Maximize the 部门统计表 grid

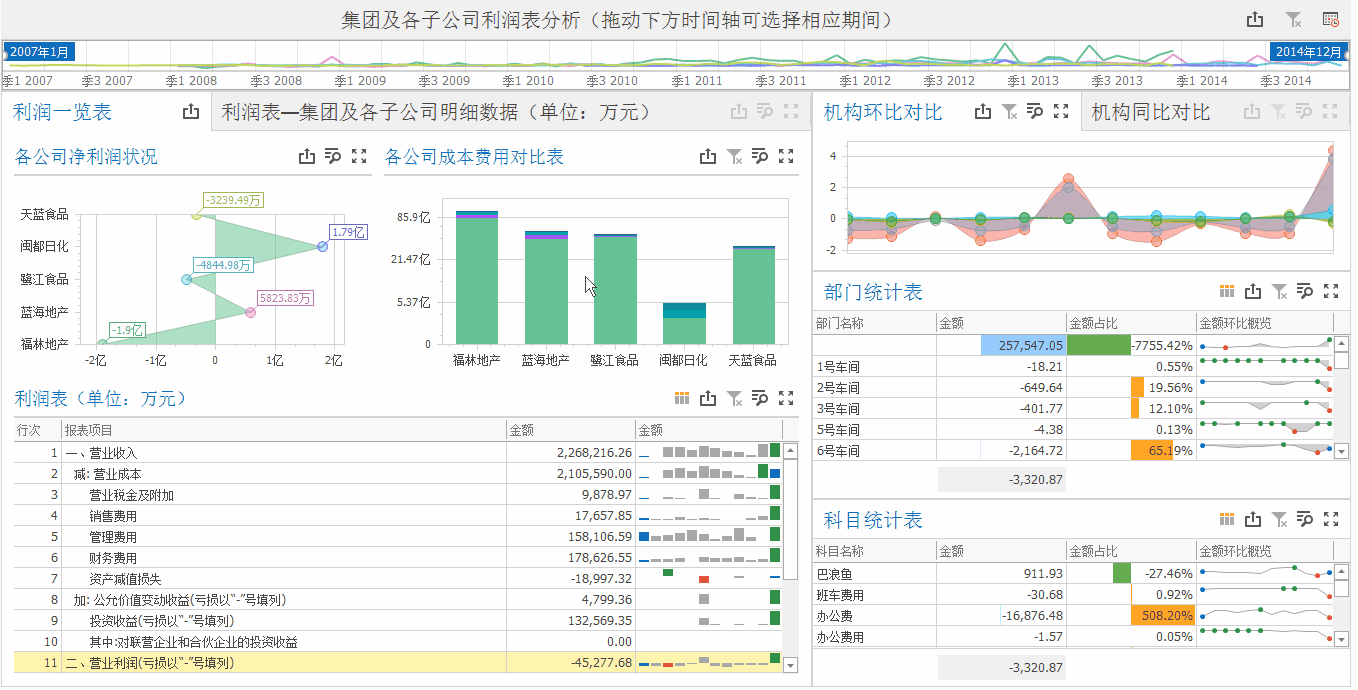(x=1331, y=292)
